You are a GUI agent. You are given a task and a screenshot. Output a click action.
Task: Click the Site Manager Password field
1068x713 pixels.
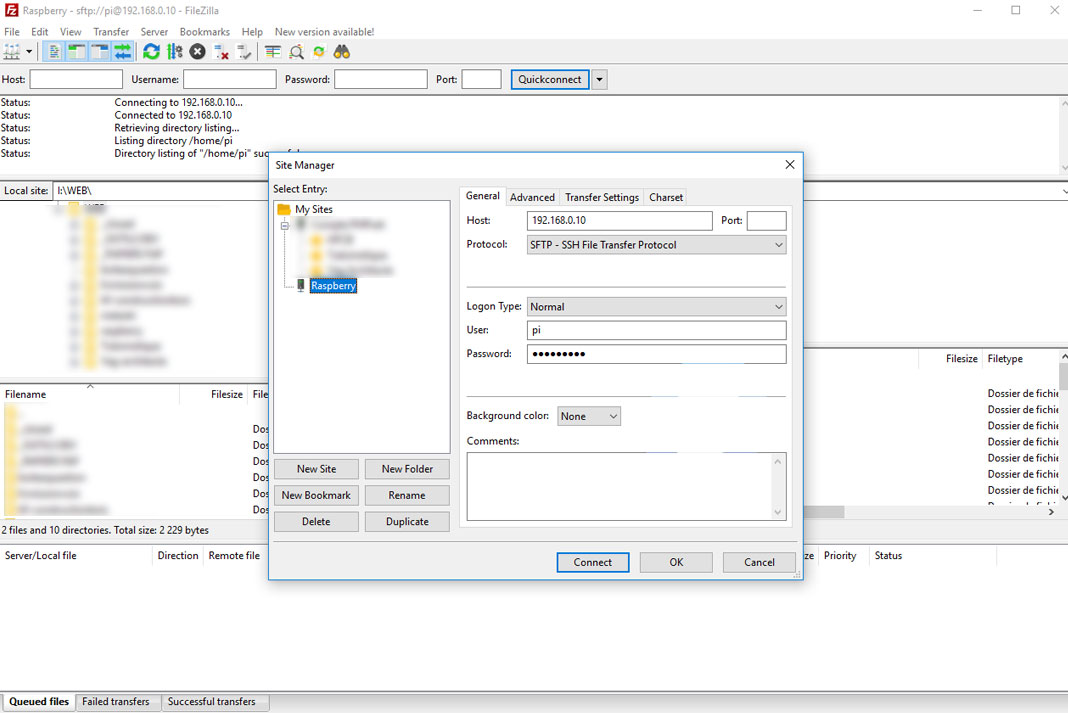pyautogui.click(x=657, y=353)
